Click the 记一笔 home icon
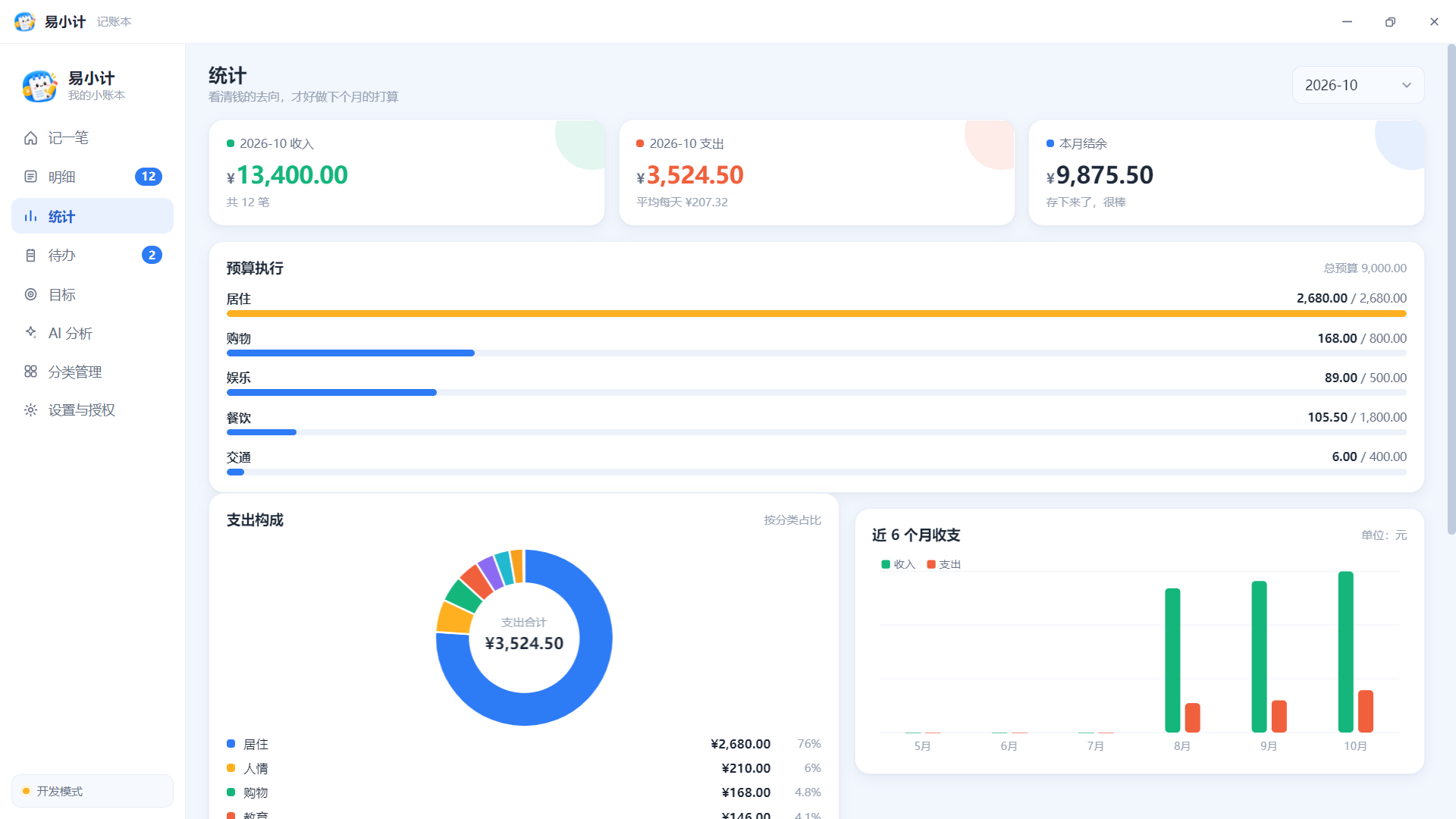 [30, 138]
